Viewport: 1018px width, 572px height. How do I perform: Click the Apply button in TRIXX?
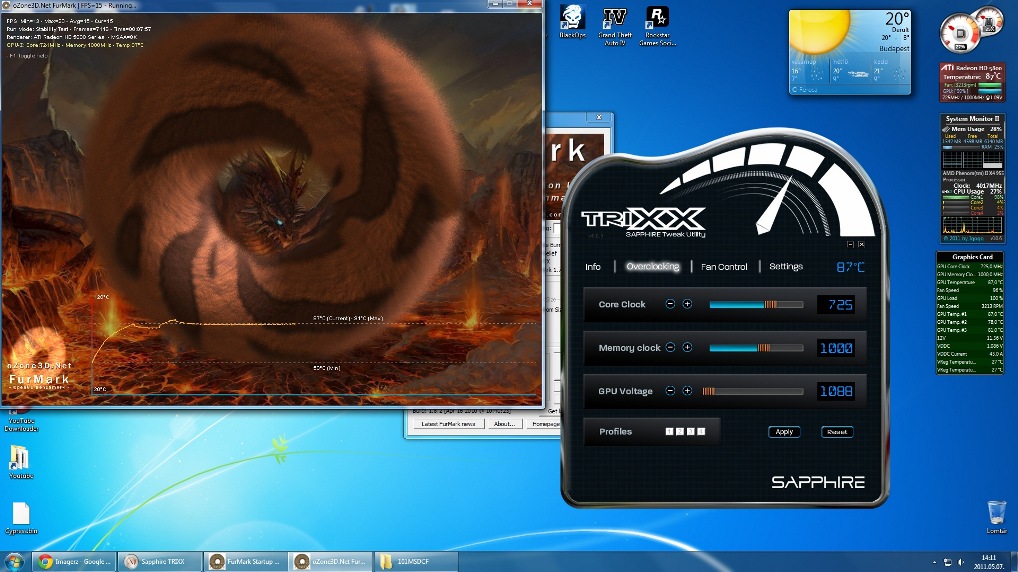[x=784, y=432]
